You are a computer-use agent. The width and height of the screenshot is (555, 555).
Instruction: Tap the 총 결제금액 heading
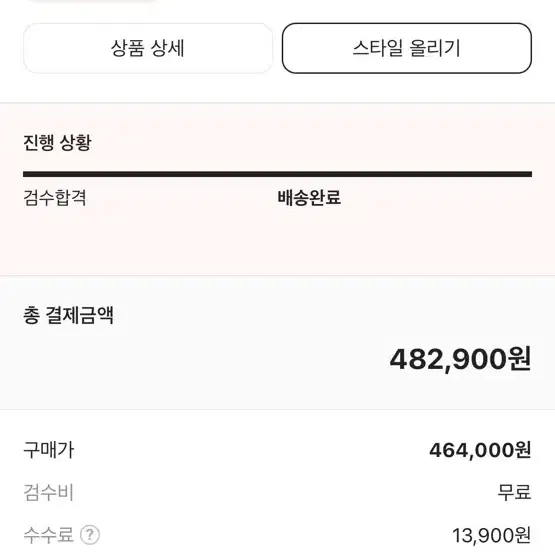pos(68,315)
